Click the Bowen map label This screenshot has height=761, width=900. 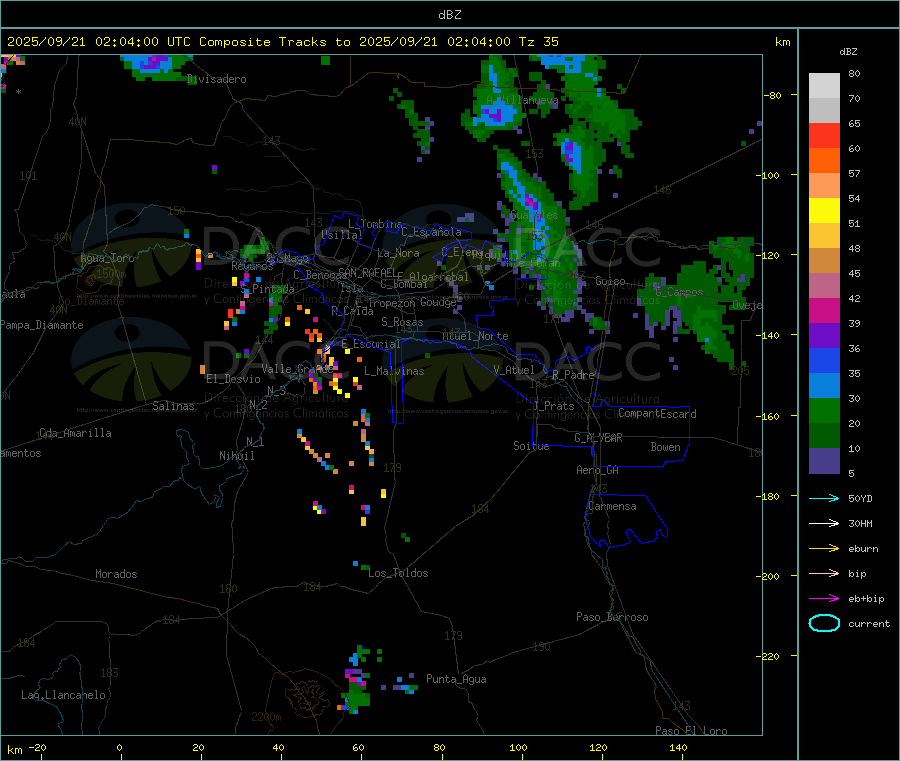tap(665, 447)
